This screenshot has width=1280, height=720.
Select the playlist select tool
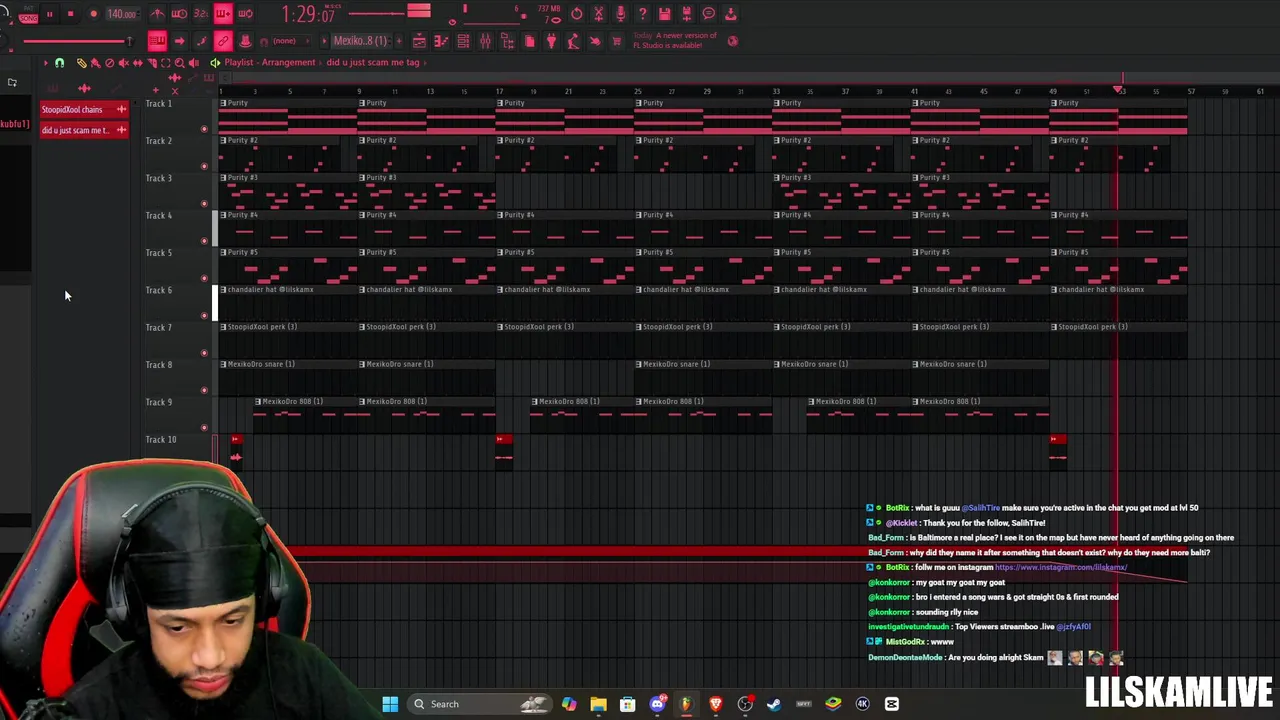[x=166, y=63]
